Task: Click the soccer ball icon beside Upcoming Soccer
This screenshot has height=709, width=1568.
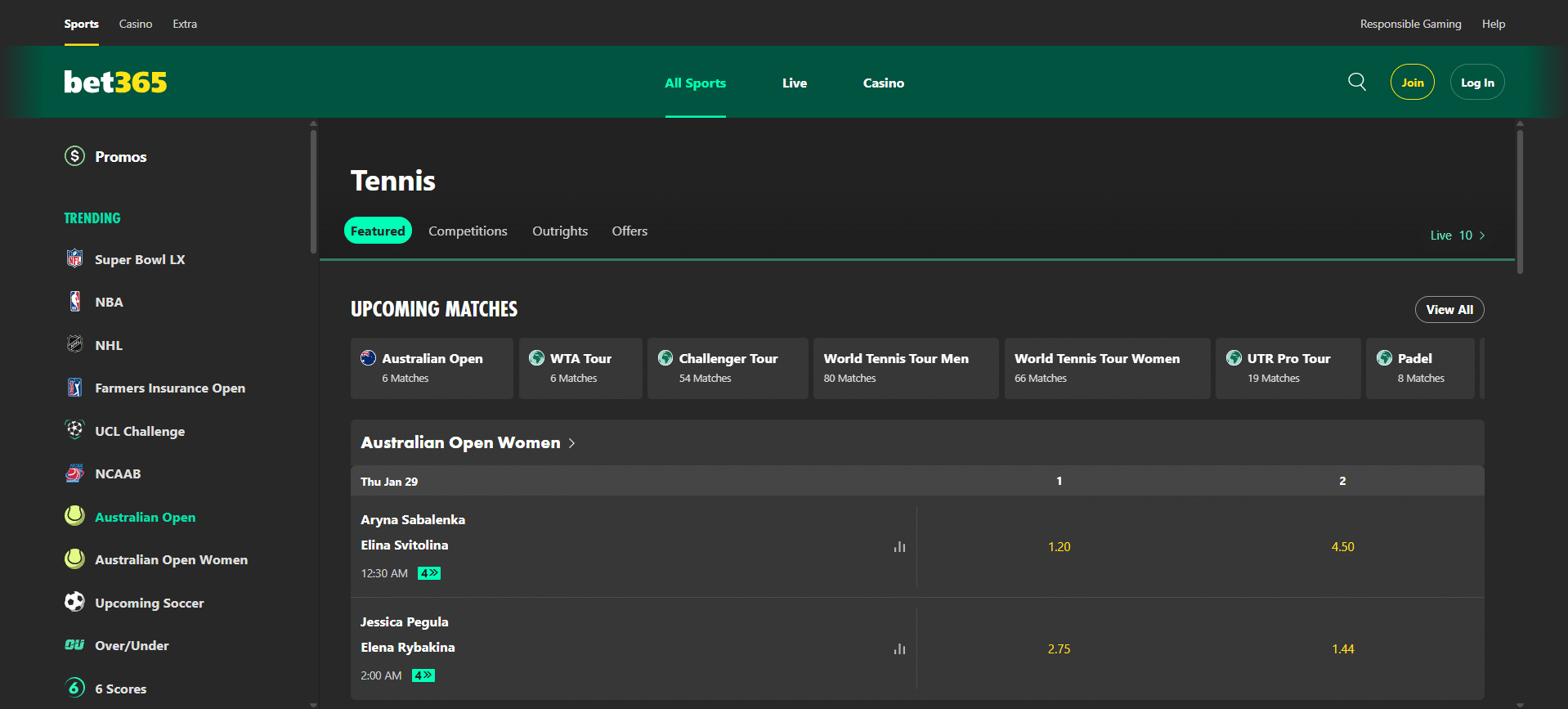Action: [x=74, y=602]
